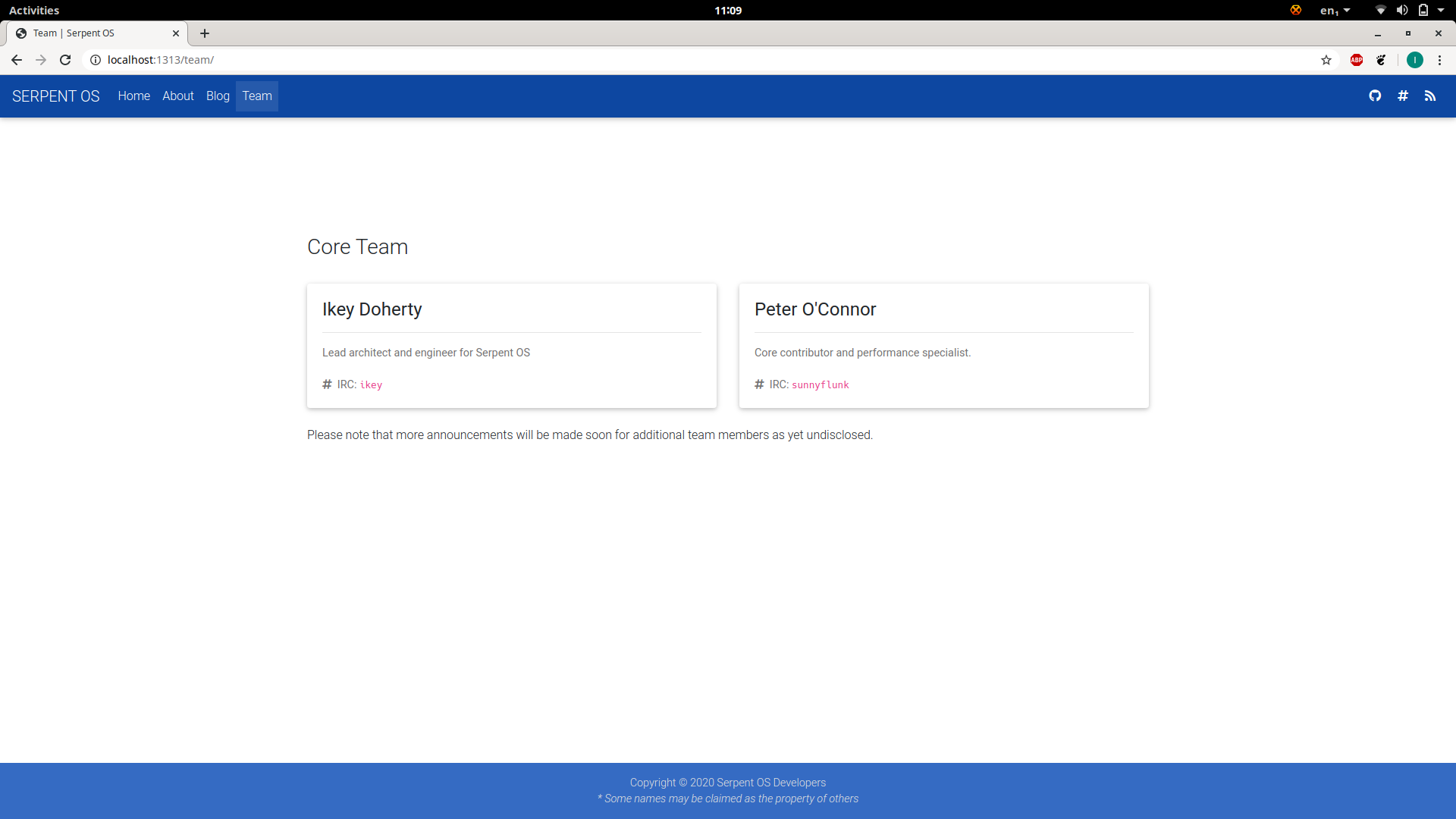Click the sunnyflunk IRC nickname
The height and width of the screenshot is (819, 1456).
tap(821, 385)
